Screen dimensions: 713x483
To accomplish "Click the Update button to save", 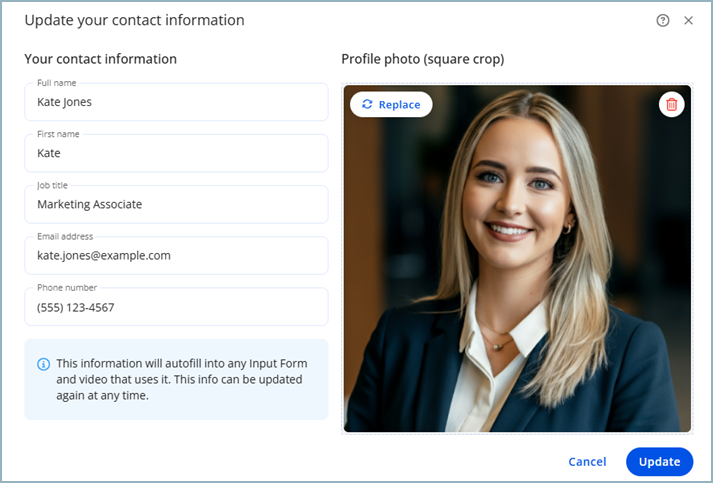I will tap(659, 462).
